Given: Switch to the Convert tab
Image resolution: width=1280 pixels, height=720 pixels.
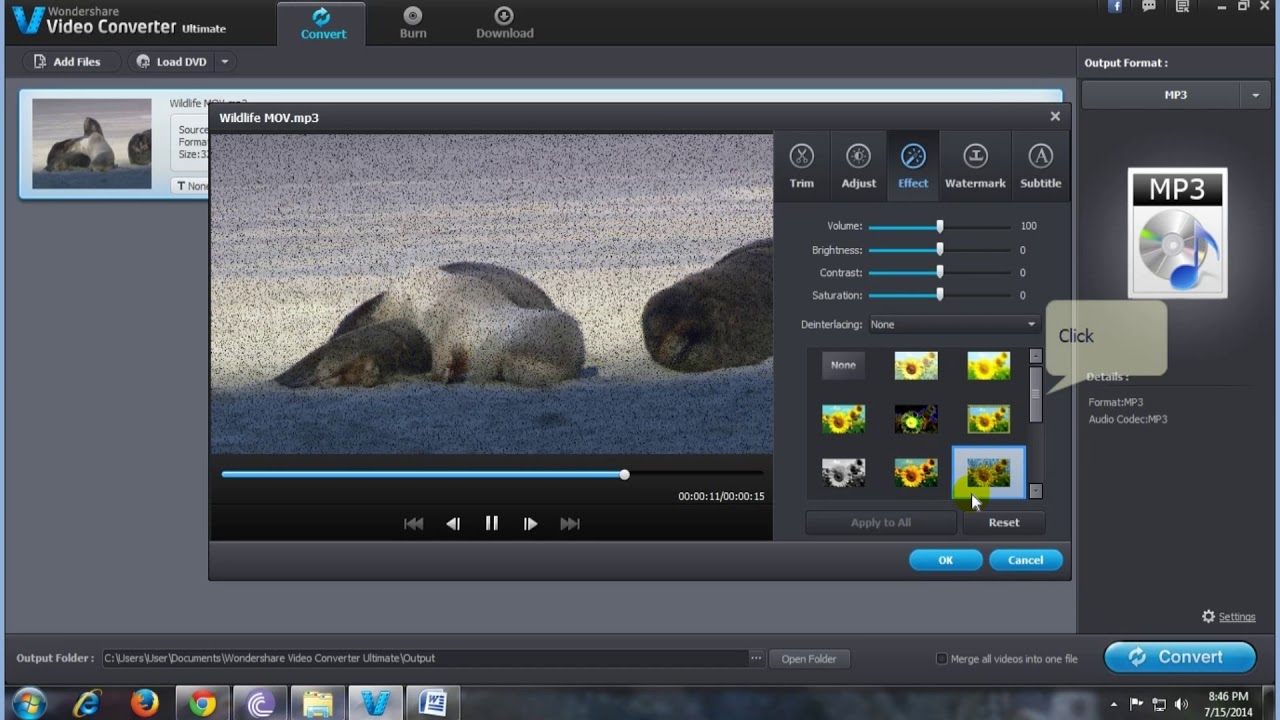Looking at the screenshot, I should click(323, 23).
